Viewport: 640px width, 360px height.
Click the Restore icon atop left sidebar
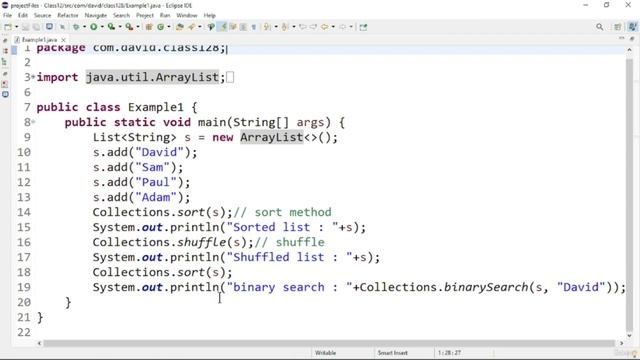(5, 40)
